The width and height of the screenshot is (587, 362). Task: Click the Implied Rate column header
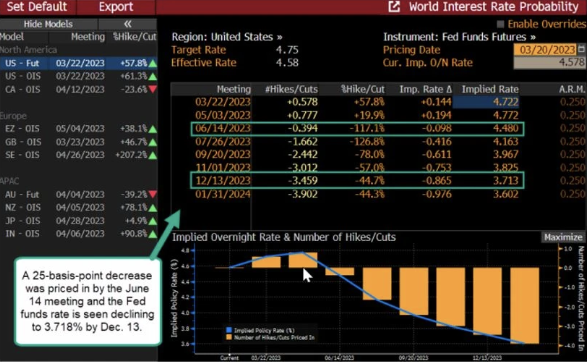tap(490, 89)
